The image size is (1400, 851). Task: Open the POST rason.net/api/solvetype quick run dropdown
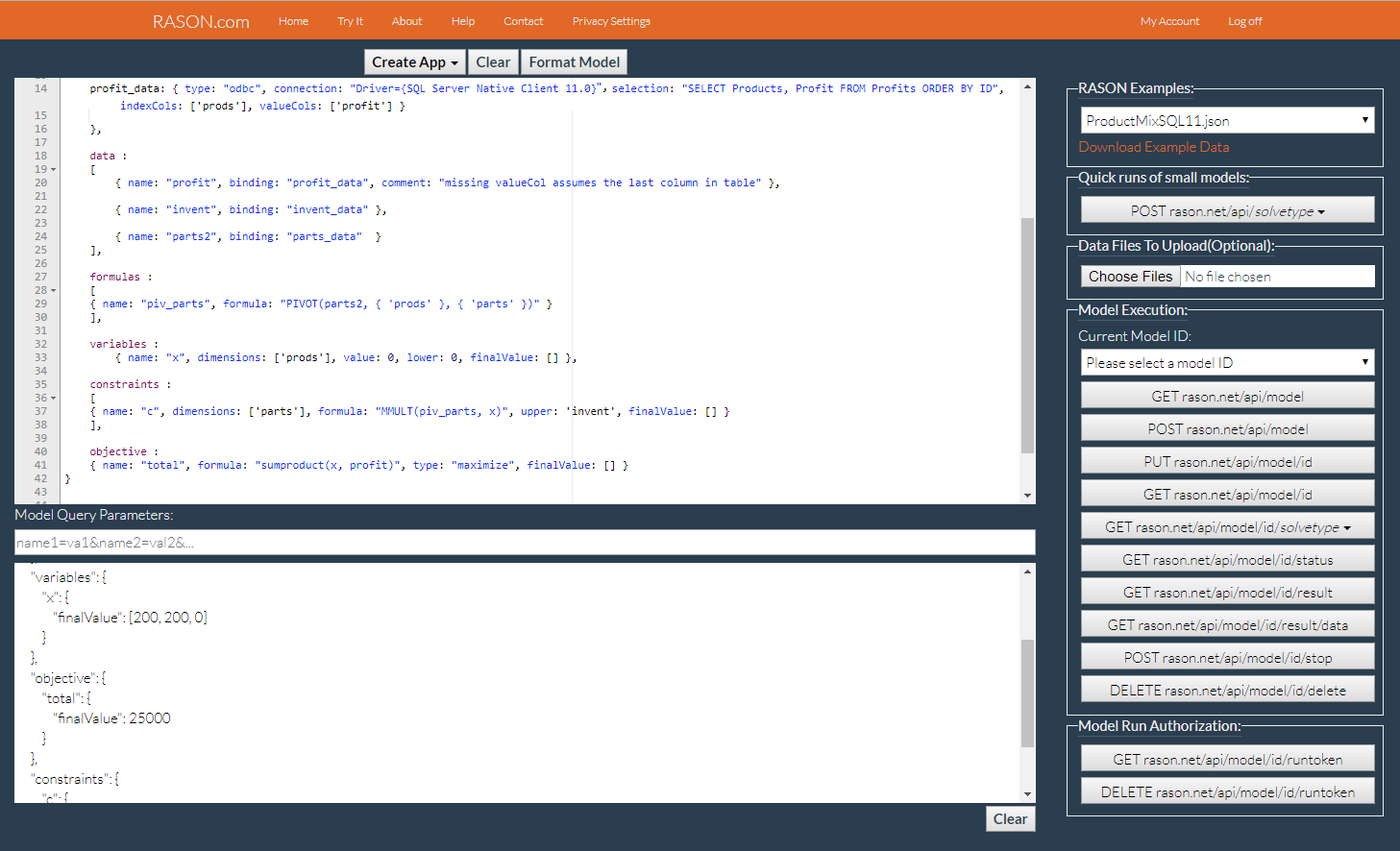(x=1227, y=211)
